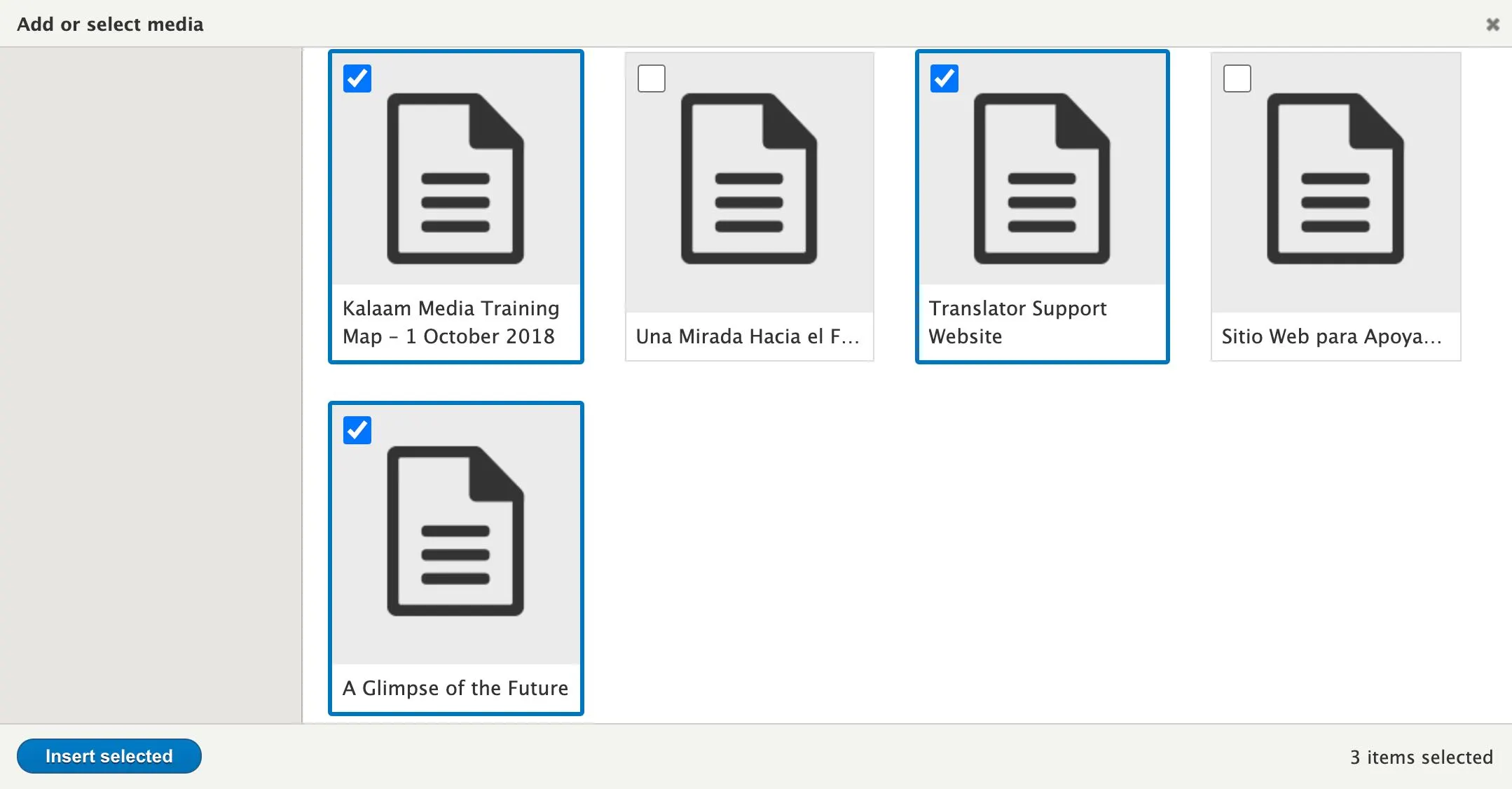Check the Una Mirada Hacia el F… checkbox
The image size is (1512, 789).
tap(652, 78)
